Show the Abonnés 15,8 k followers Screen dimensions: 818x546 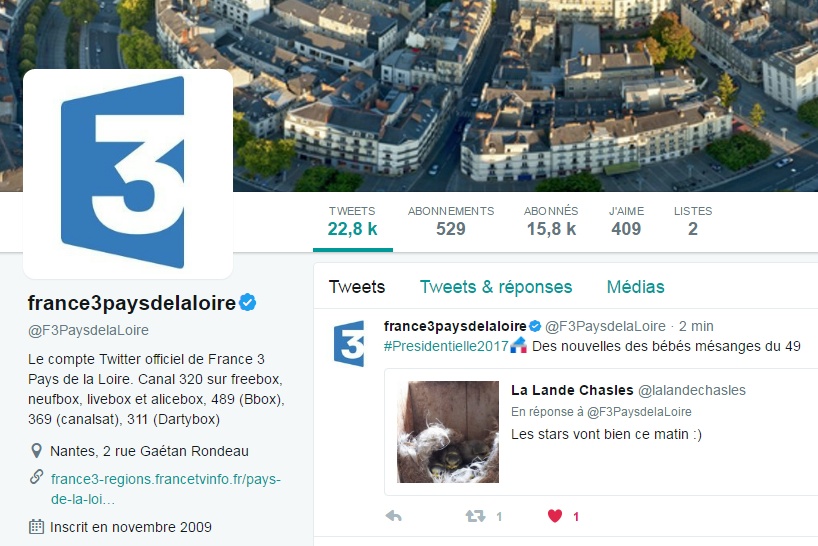[x=551, y=221]
